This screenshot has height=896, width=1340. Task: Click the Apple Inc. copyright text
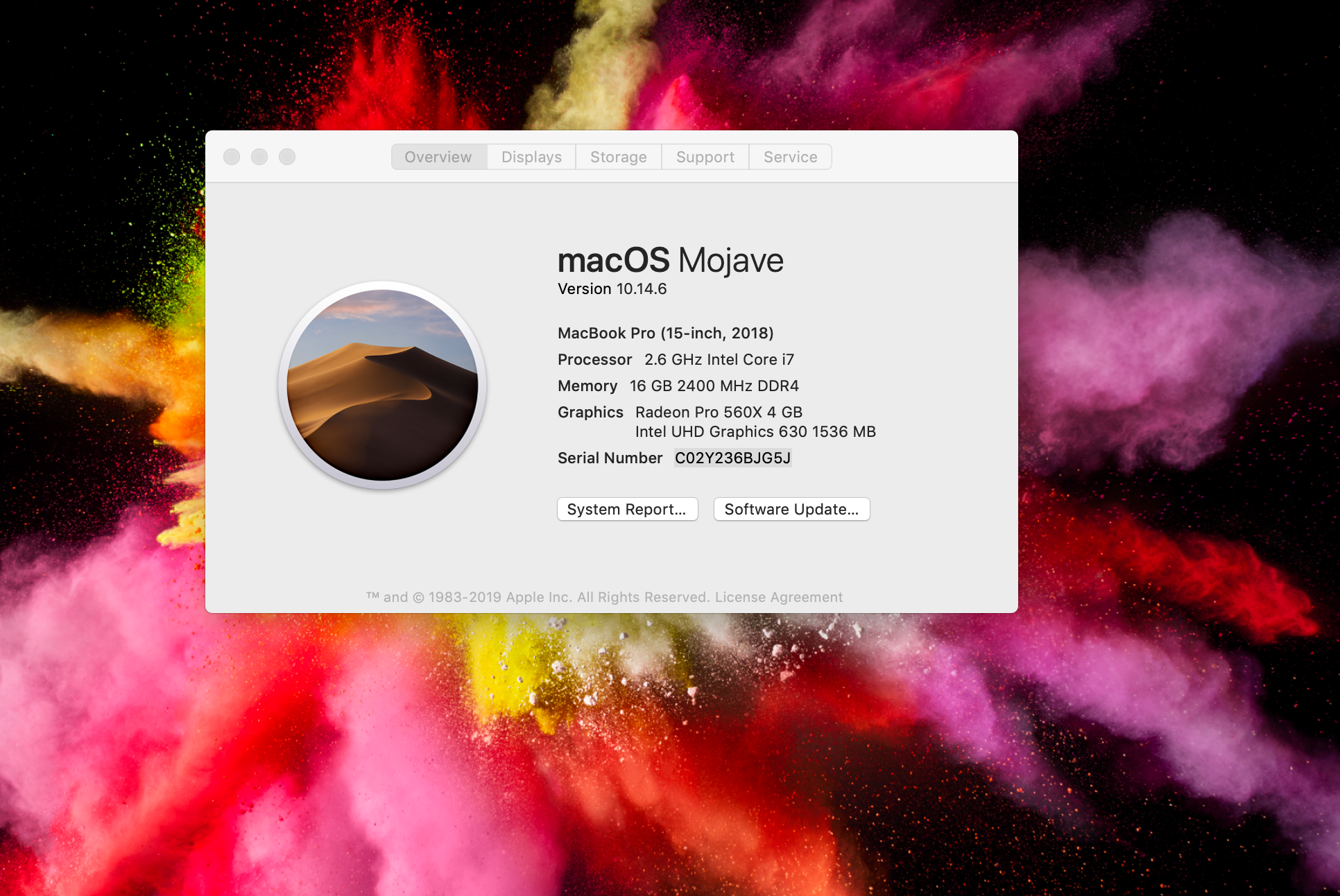[x=538, y=597]
